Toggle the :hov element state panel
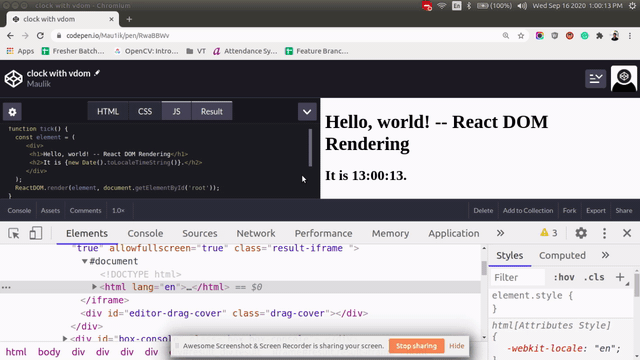This screenshot has width=640, height=360. (x=564, y=277)
